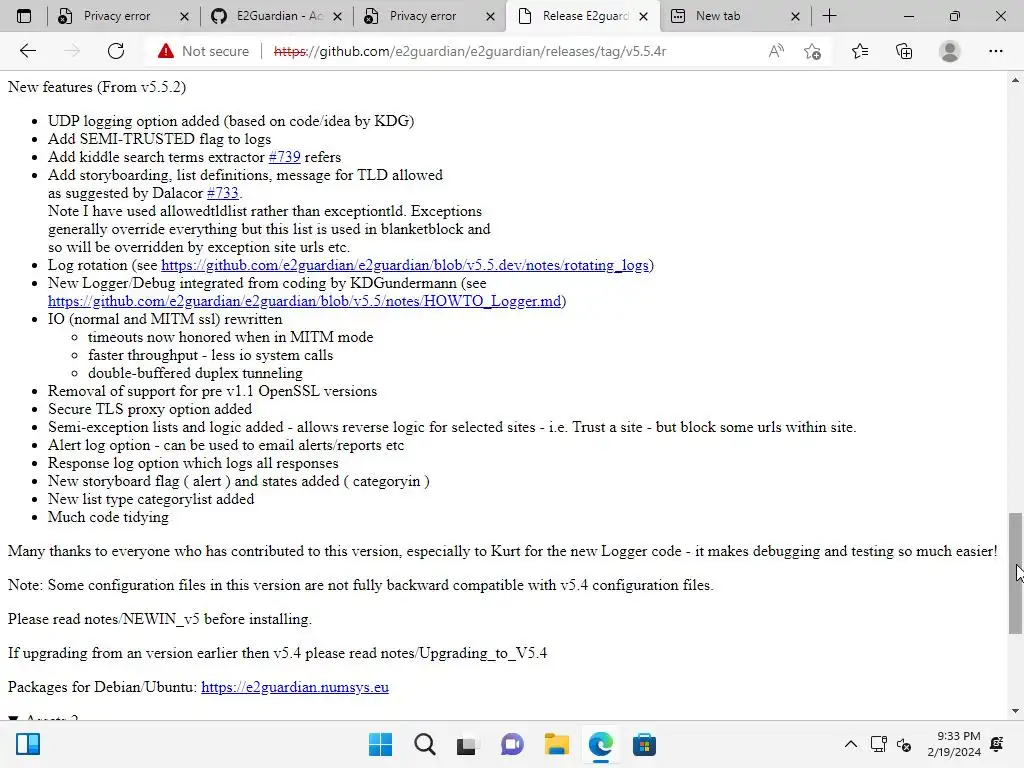
Task: Open issue #739 link
Action: tap(285, 157)
